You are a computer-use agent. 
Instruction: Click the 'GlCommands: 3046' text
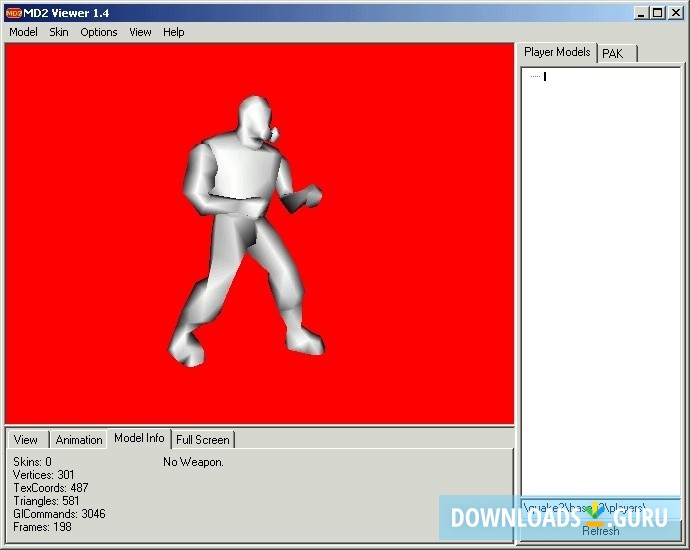[x=59, y=514]
